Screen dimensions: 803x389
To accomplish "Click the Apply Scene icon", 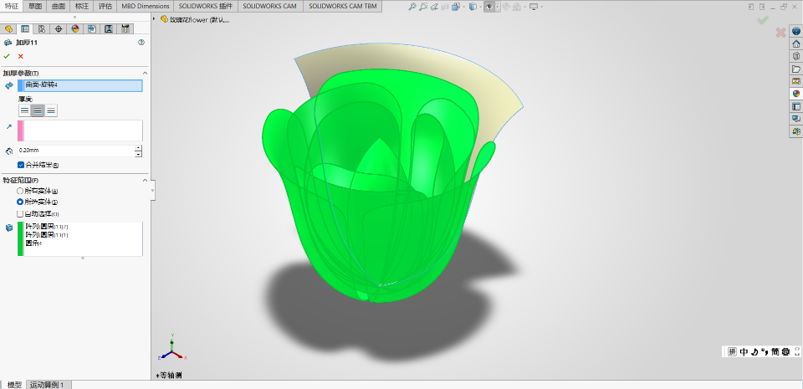I will pos(516,7).
